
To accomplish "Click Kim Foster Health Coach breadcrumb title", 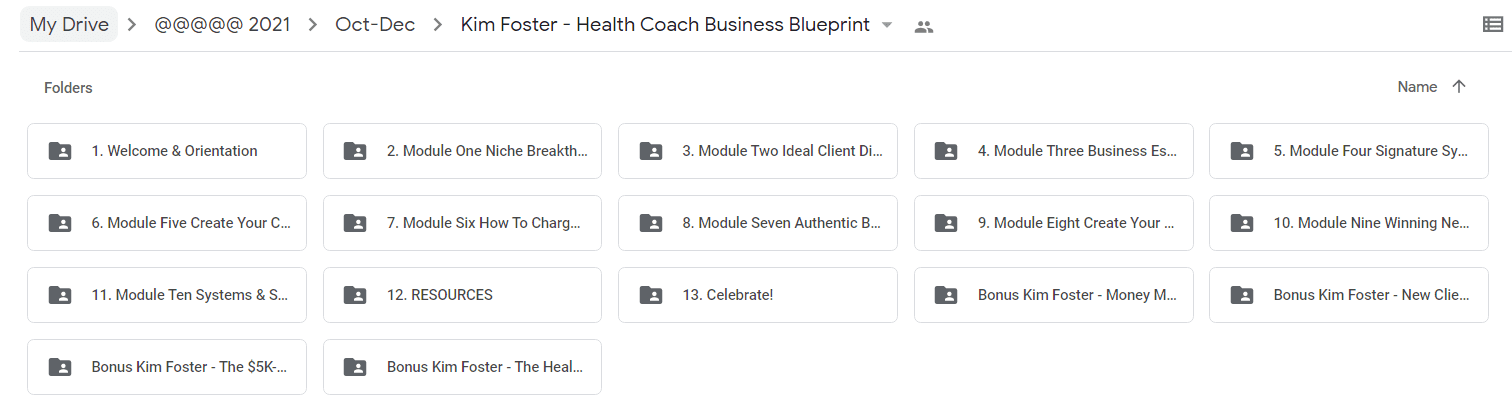I will [665, 25].
